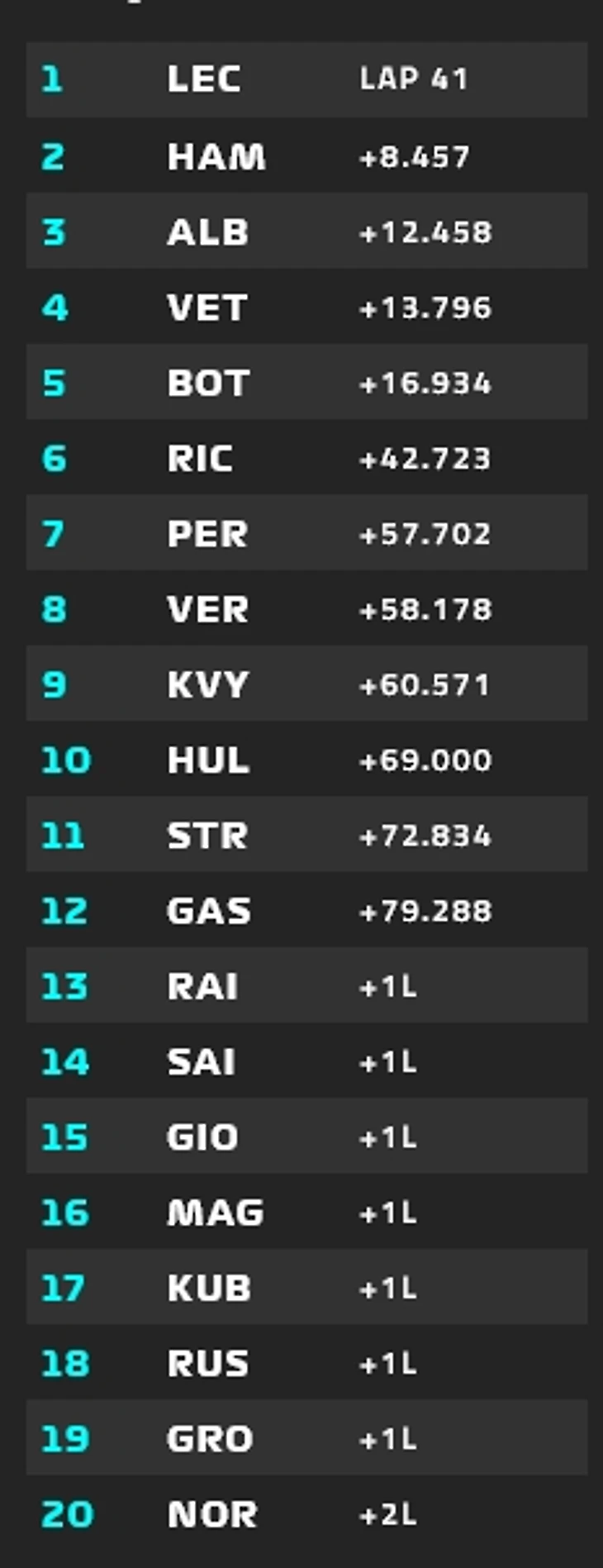Click PER driver name
603x1568 pixels.
(207, 534)
